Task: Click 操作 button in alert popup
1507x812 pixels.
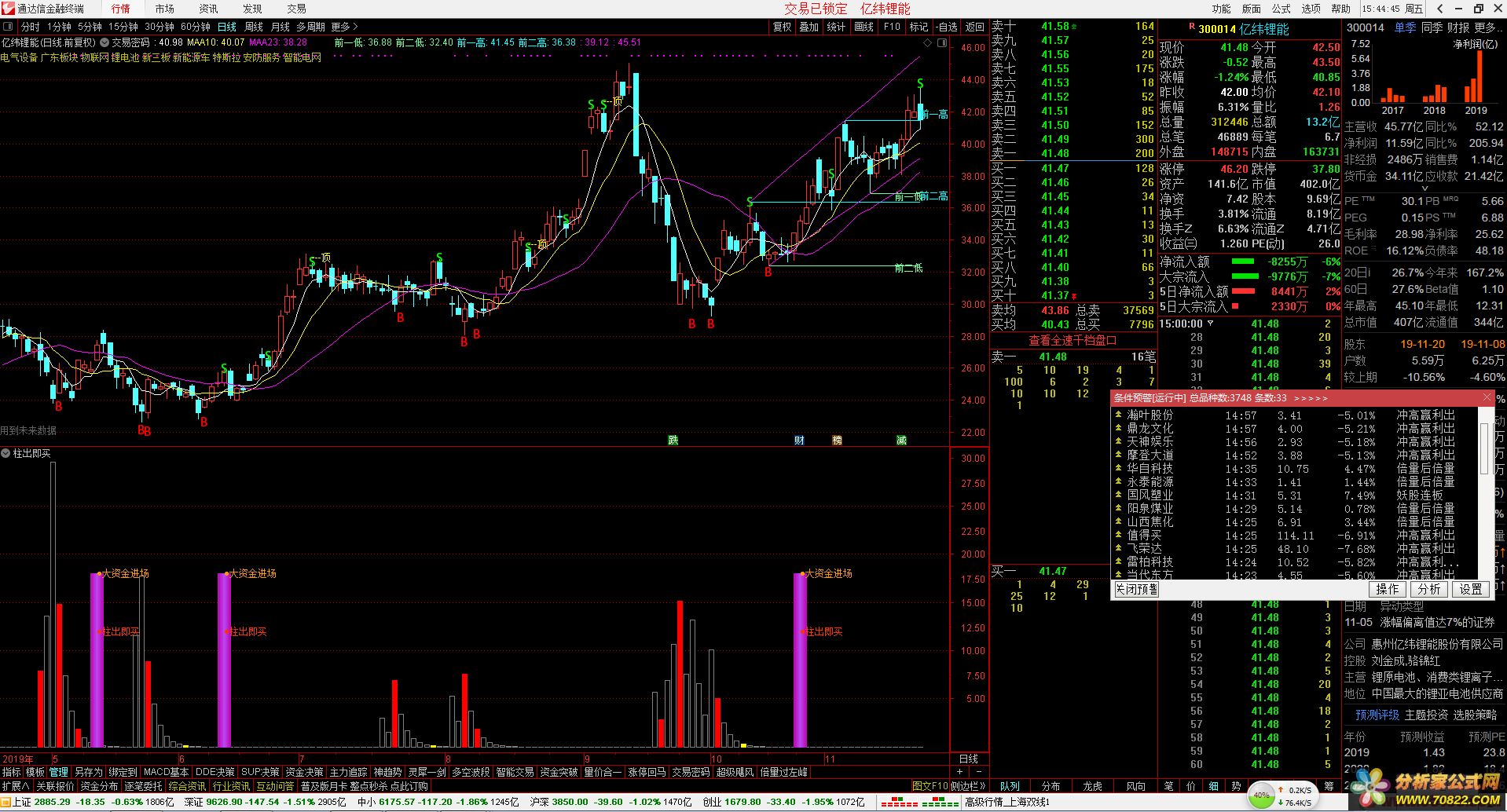Action: [1388, 589]
